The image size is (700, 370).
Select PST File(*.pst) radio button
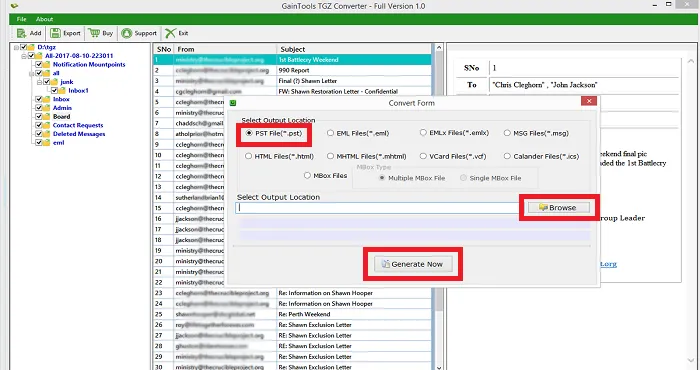point(249,133)
